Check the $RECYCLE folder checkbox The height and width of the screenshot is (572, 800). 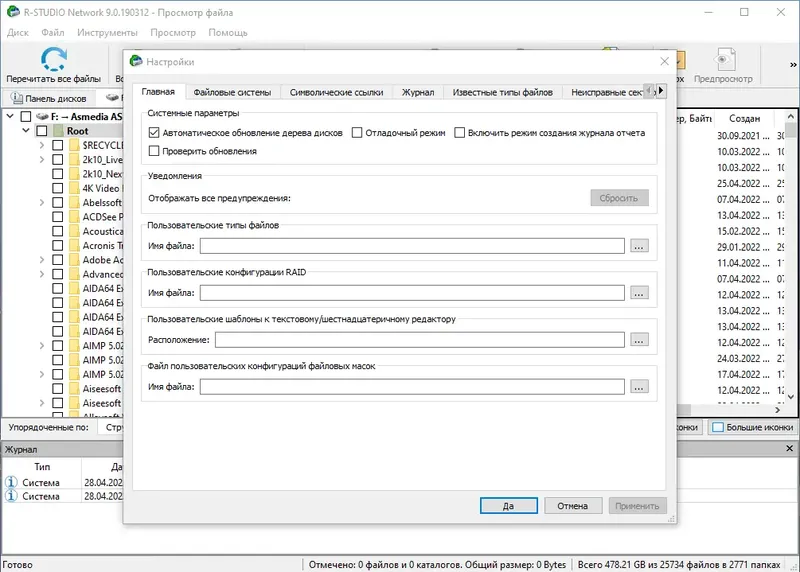pos(58,145)
